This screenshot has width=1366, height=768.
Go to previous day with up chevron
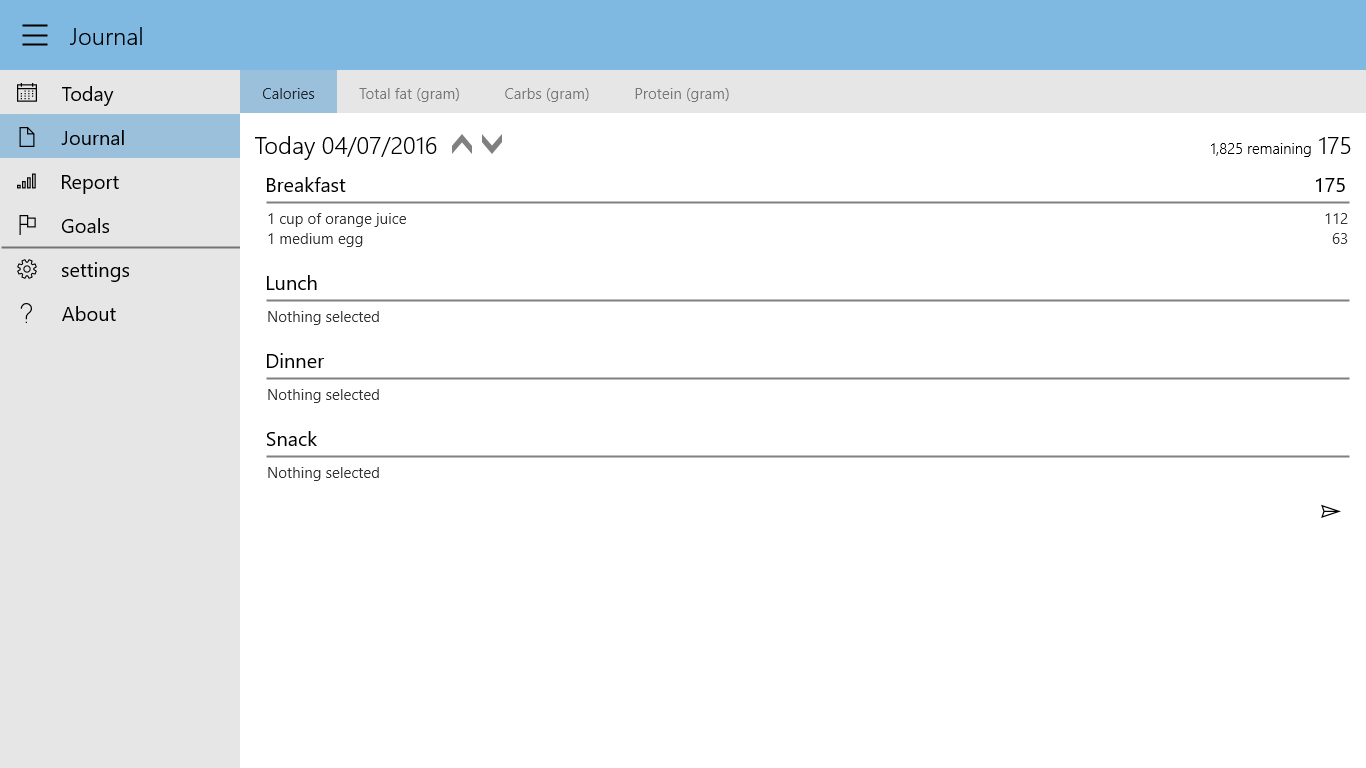click(x=461, y=145)
